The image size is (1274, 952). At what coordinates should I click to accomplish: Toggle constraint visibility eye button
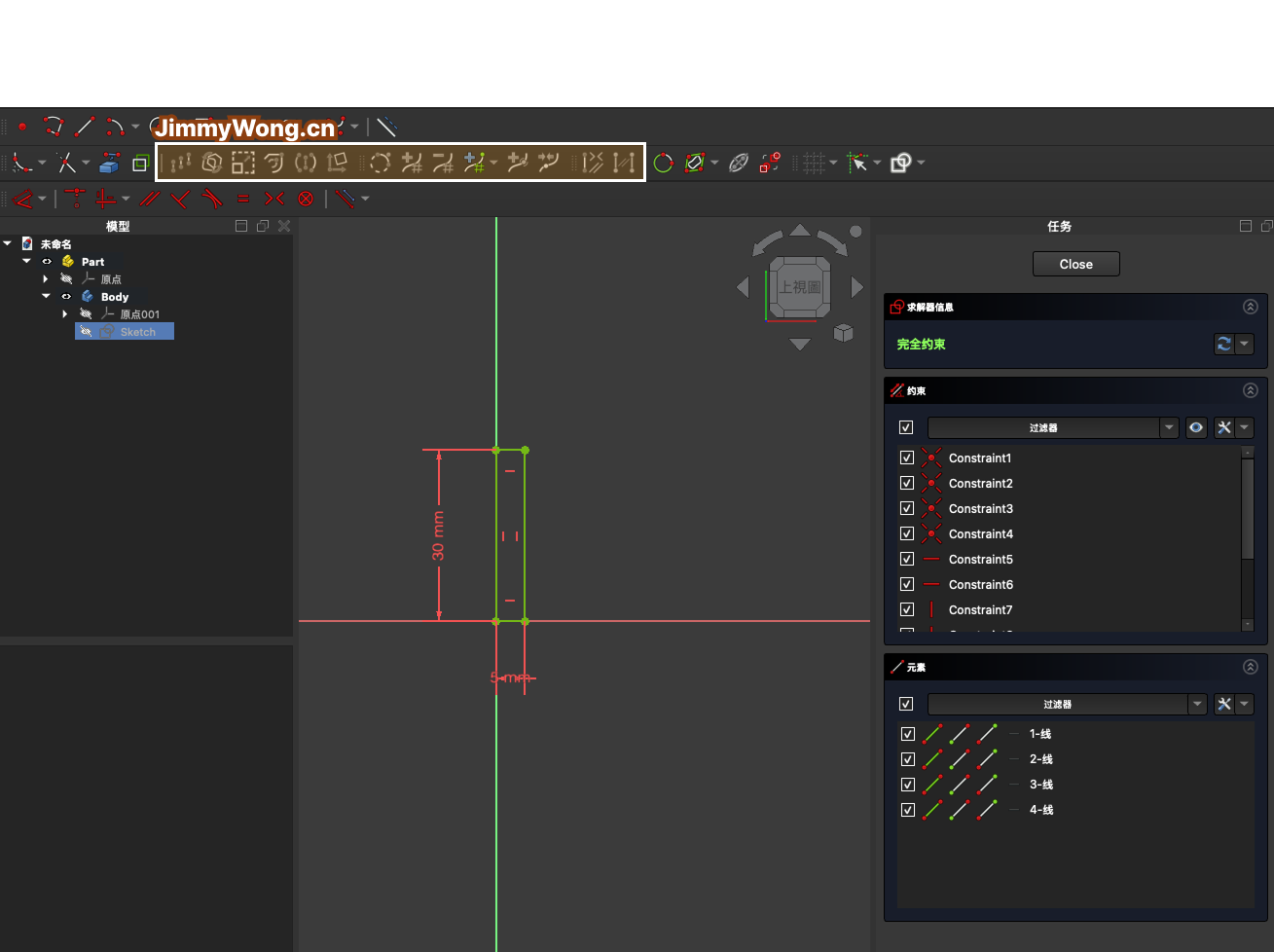[1196, 427]
